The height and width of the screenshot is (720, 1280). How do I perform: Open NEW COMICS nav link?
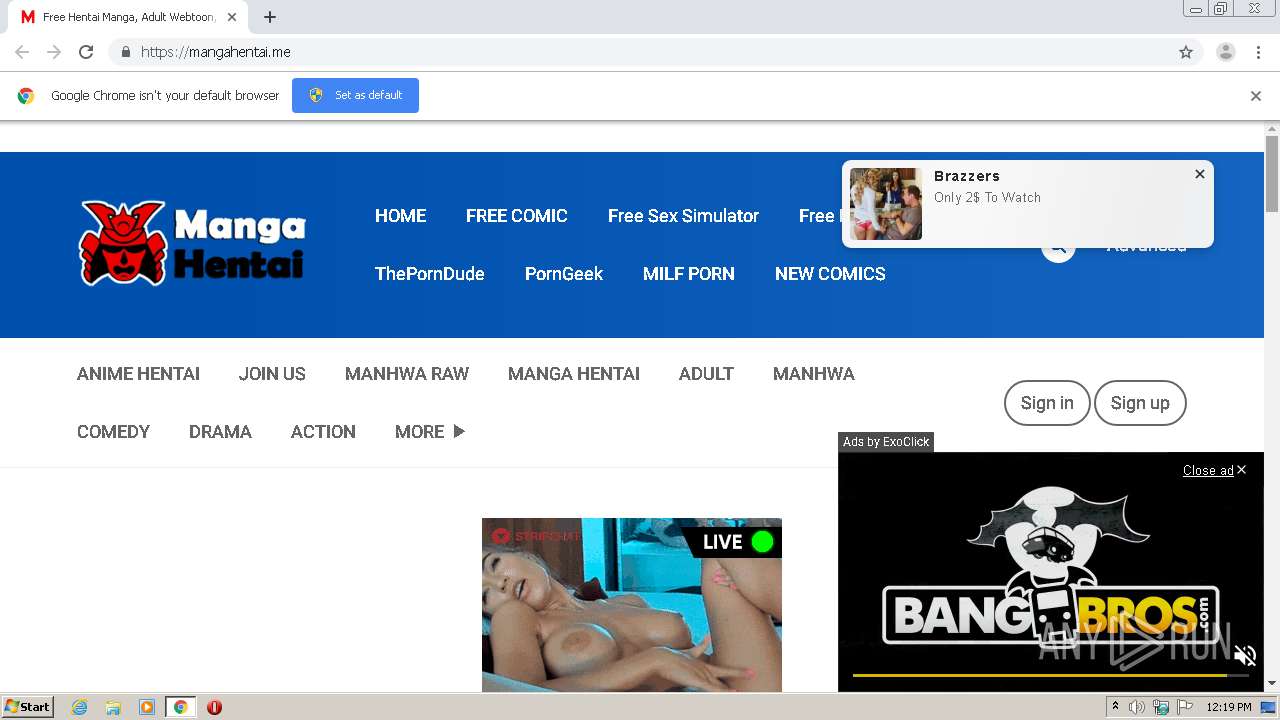coord(830,274)
